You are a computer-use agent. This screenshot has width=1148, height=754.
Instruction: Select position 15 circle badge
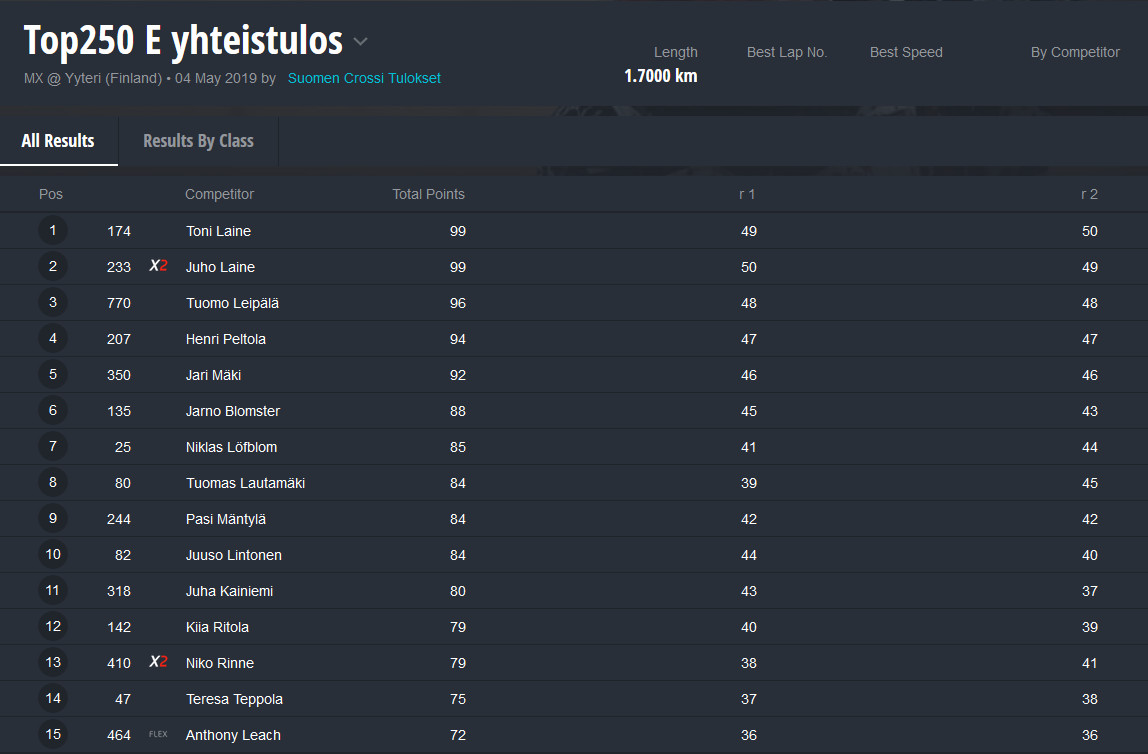(x=53, y=734)
